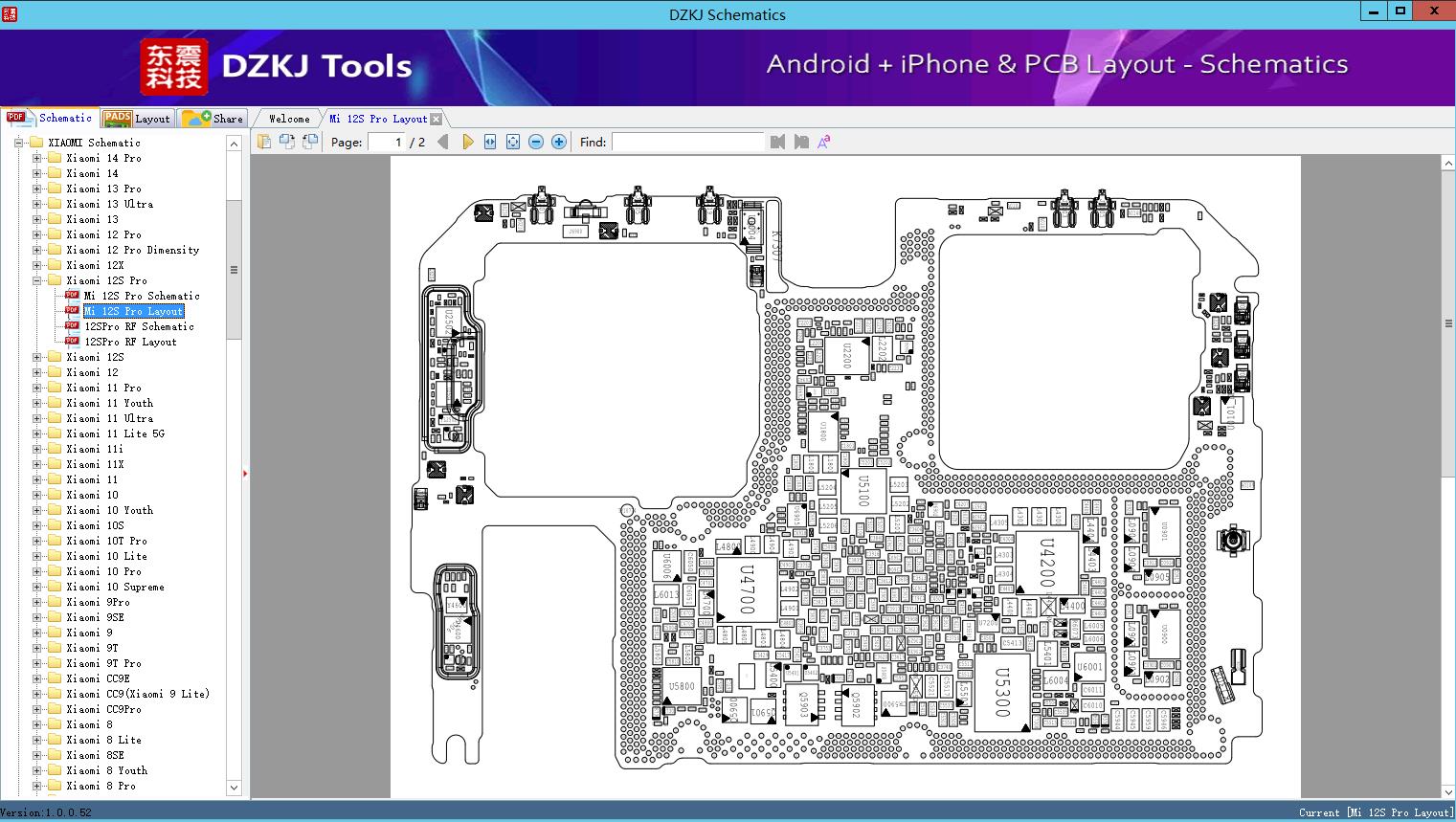Click the fit width icon
The width and height of the screenshot is (1456, 822).
tap(490, 142)
